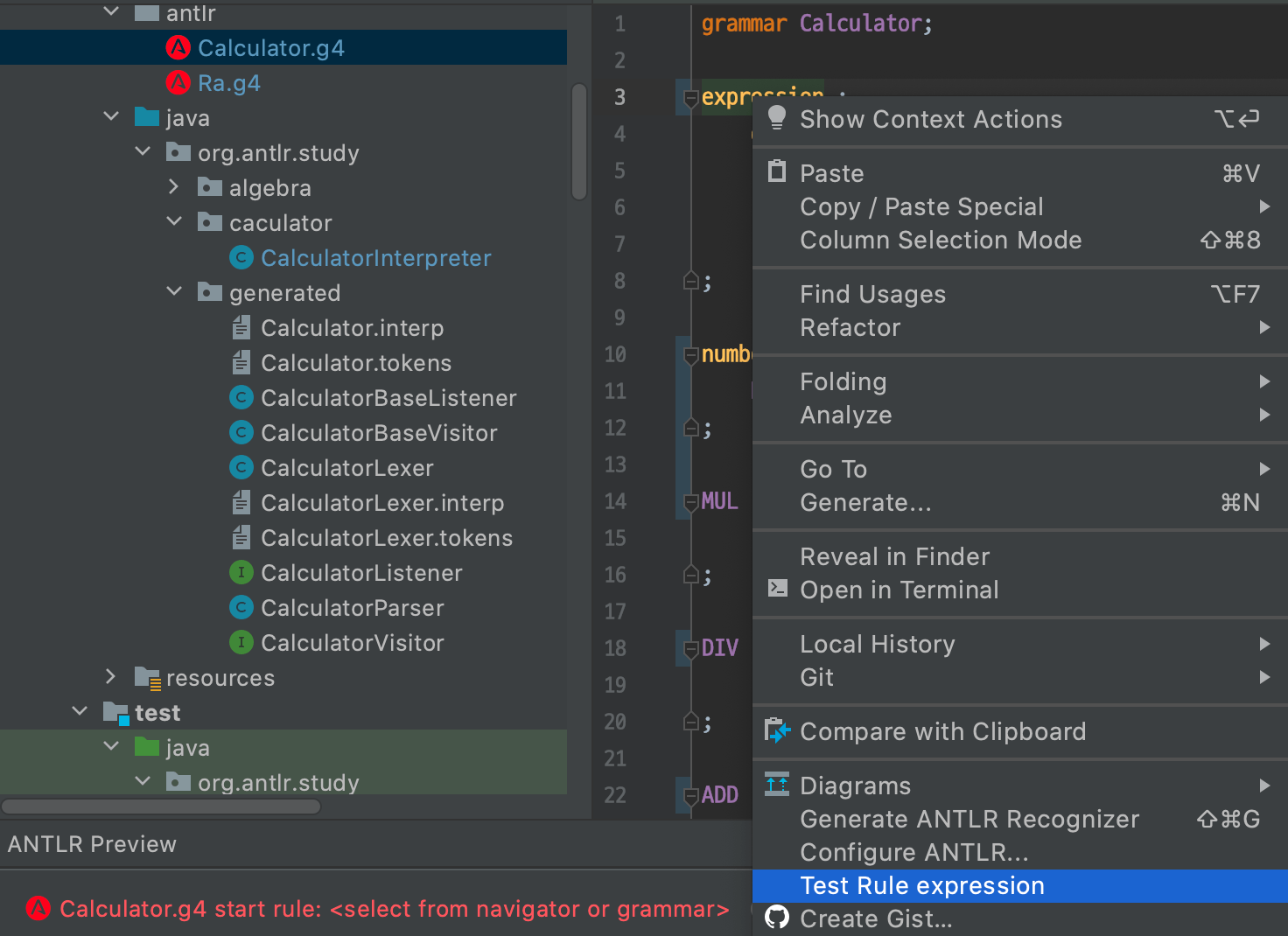Click the fold toggle on line 3
Viewport: 1288px width, 936px height.
(690, 98)
